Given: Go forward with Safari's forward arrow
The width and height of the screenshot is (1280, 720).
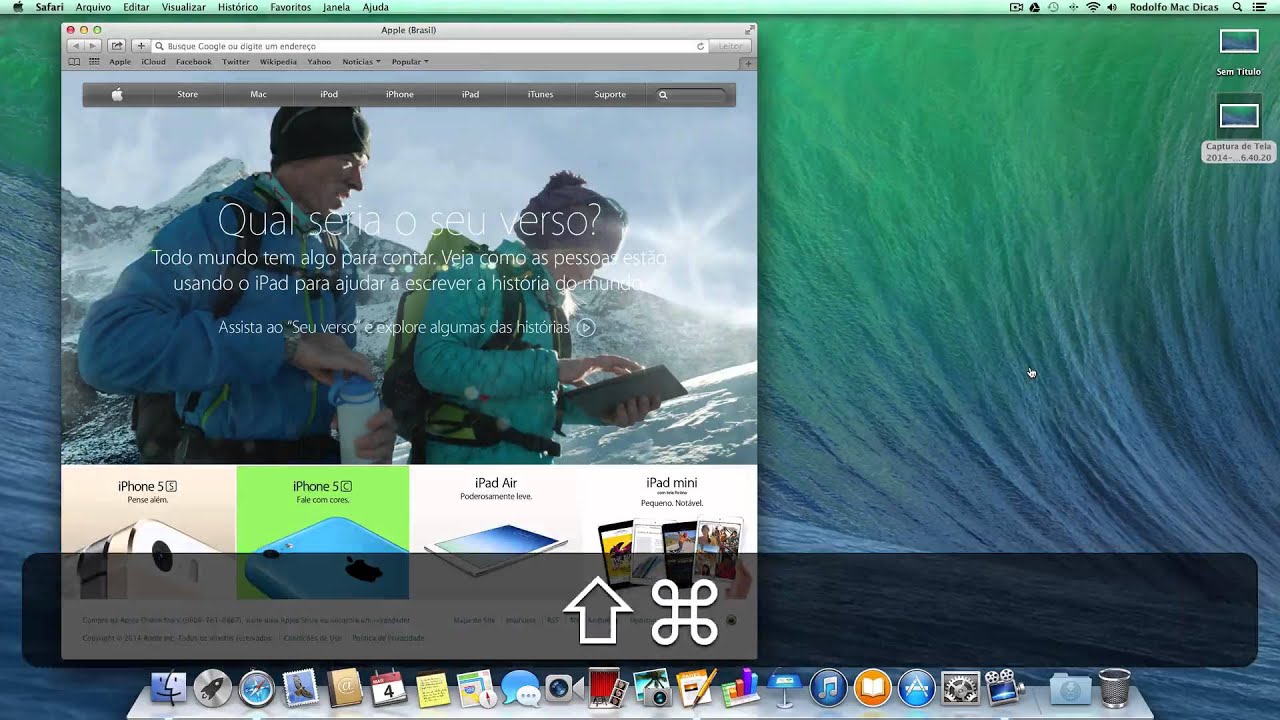Looking at the screenshot, I should click(92, 46).
